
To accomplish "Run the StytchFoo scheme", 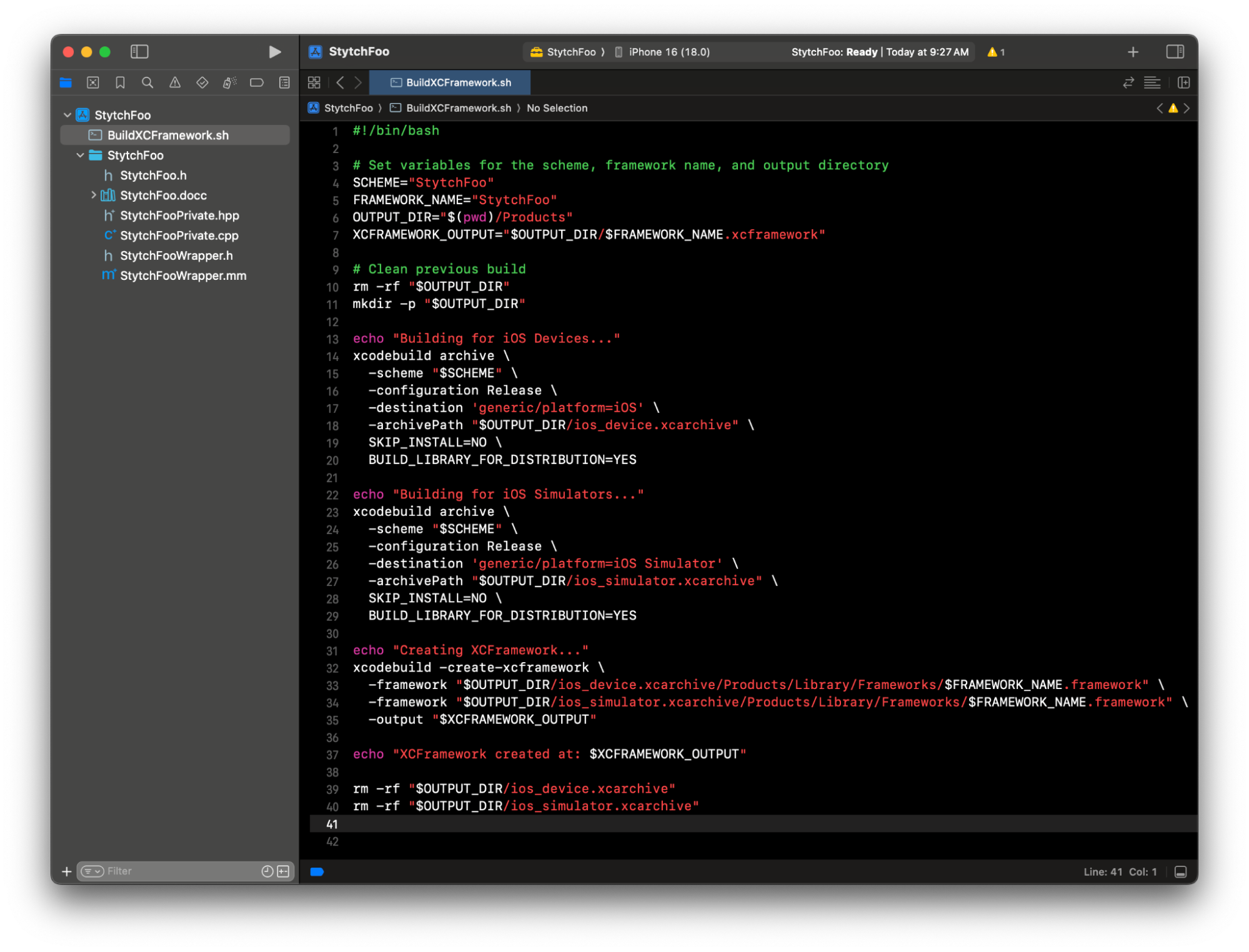I will click(x=274, y=52).
